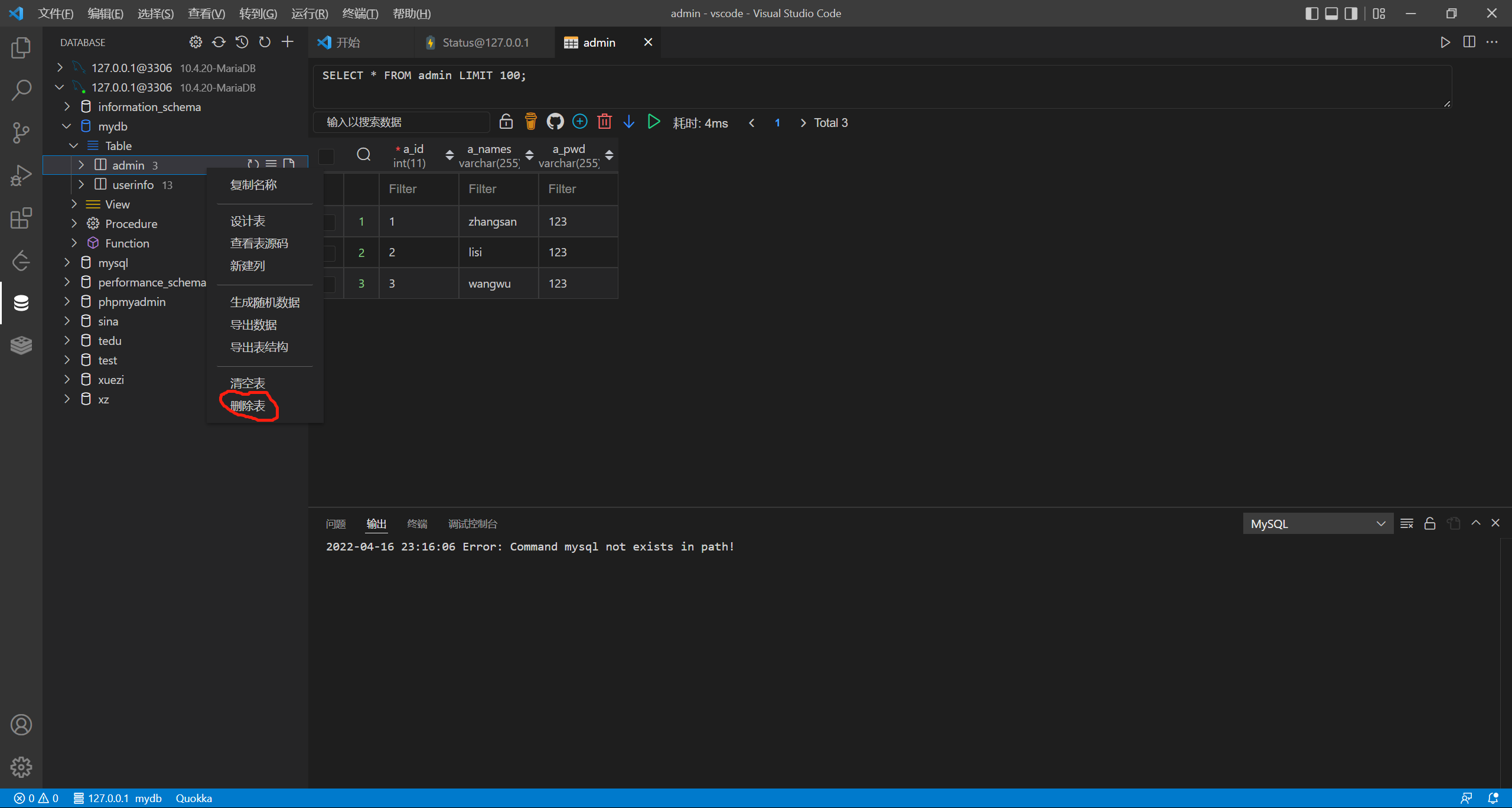Check the row for wangwu
1512x808 pixels.
pyautogui.click(x=329, y=283)
